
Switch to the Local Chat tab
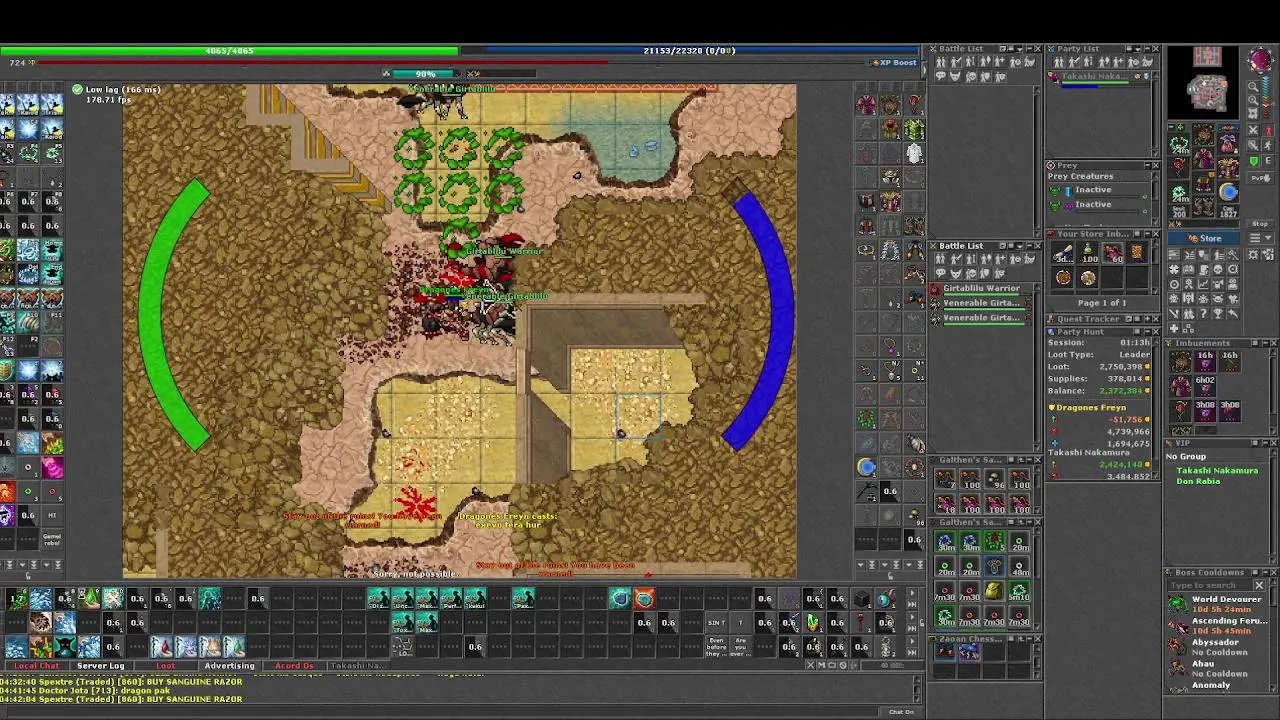click(x=37, y=666)
